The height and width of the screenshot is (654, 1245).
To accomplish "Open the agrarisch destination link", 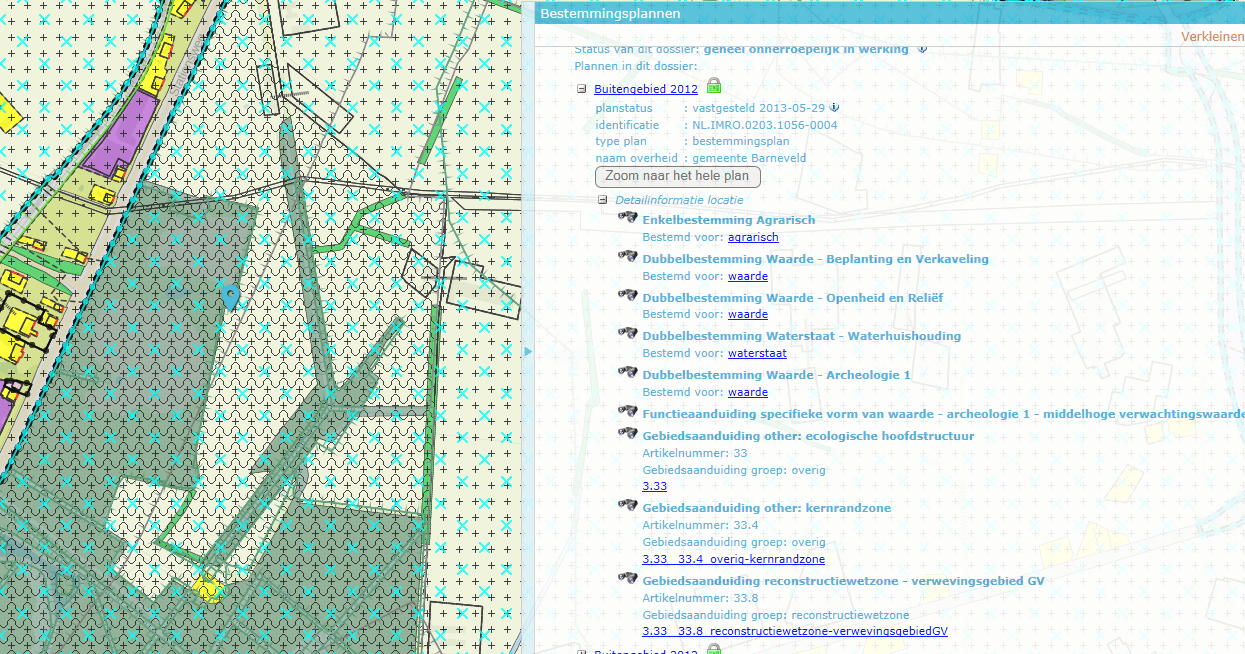I will pyautogui.click(x=753, y=237).
